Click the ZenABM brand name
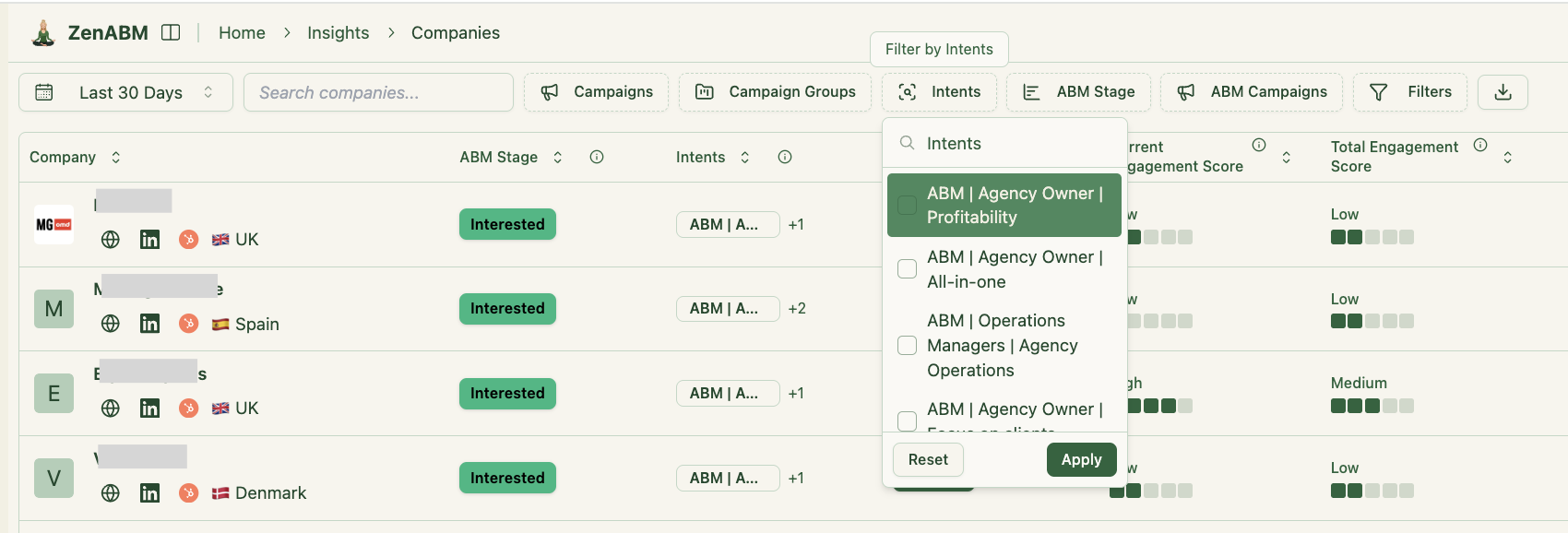 [108, 33]
